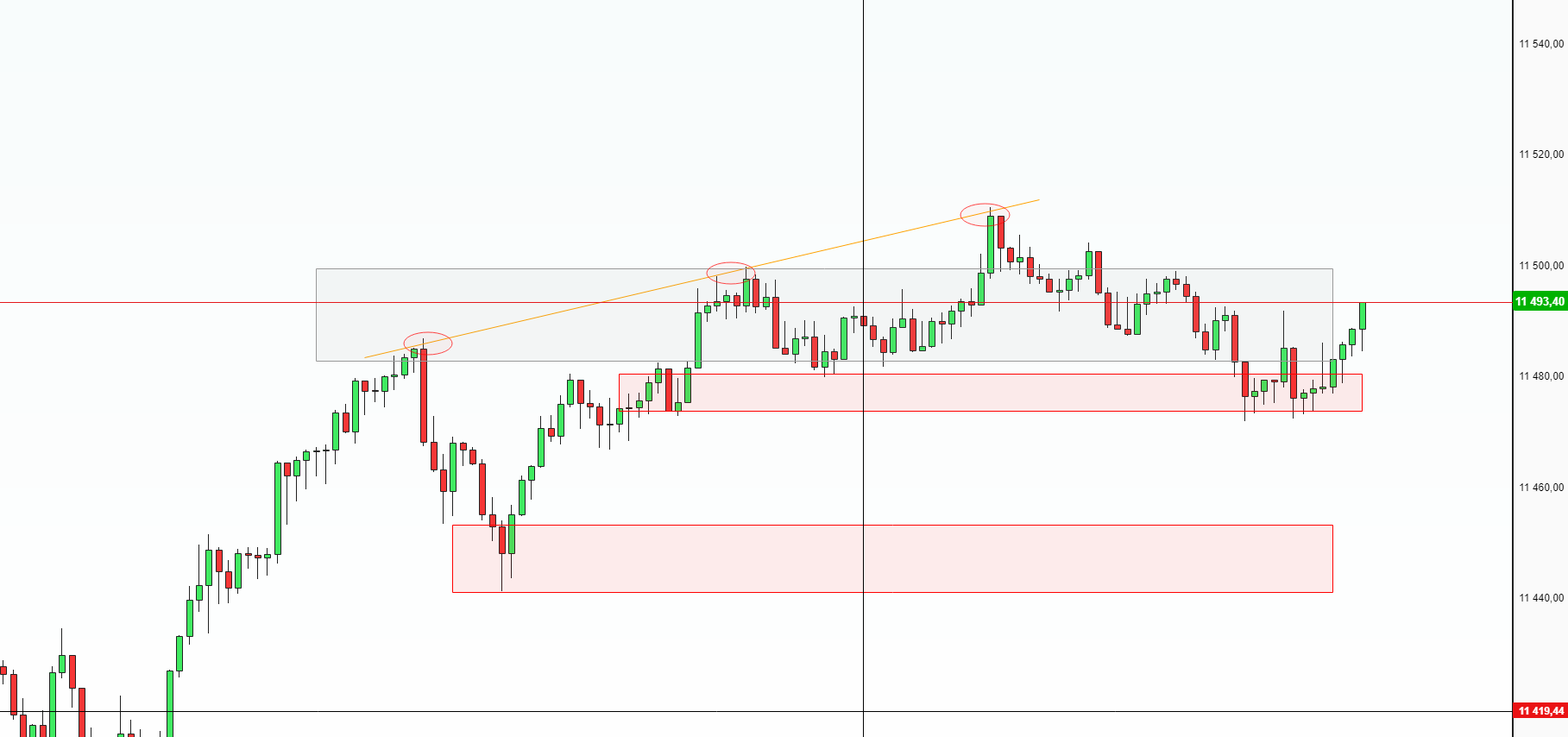The image size is (1568, 737).
Task: Click the rightmost green candle
Action: coord(1363,316)
